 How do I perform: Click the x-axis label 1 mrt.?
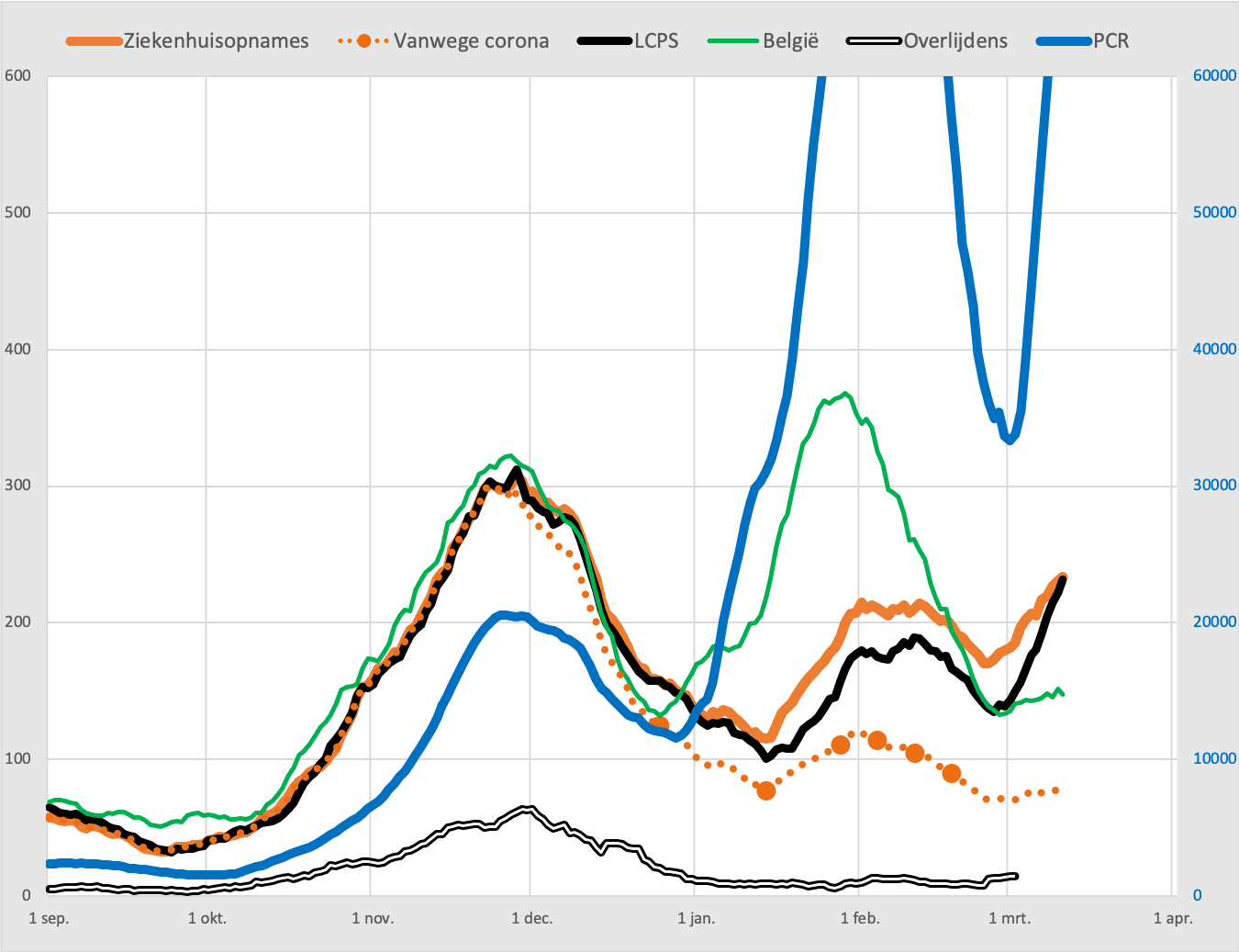(x=1010, y=918)
